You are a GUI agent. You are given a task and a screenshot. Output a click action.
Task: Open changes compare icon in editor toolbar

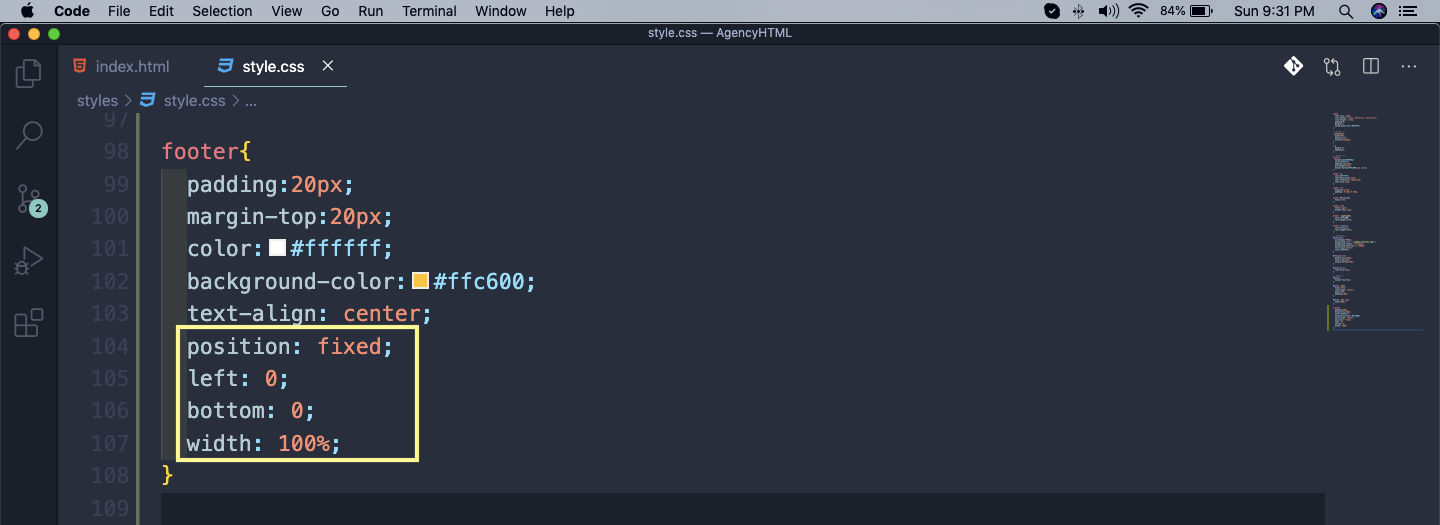click(1332, 66)
